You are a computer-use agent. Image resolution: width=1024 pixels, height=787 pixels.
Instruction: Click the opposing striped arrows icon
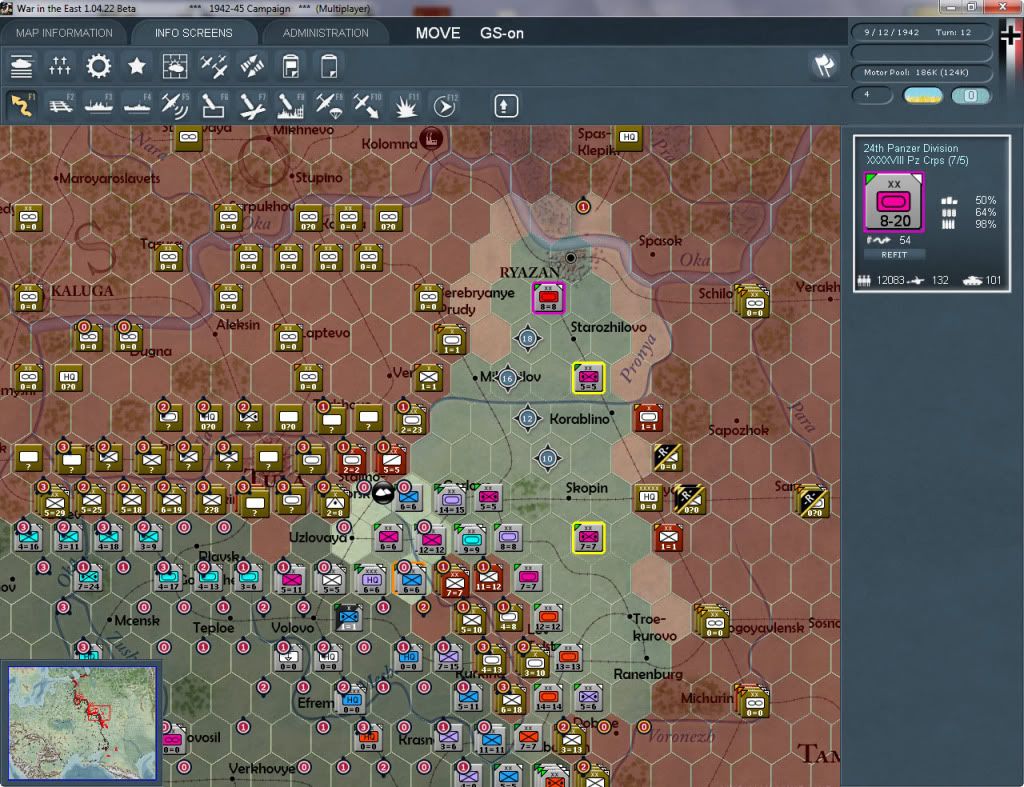coord(252,66)
